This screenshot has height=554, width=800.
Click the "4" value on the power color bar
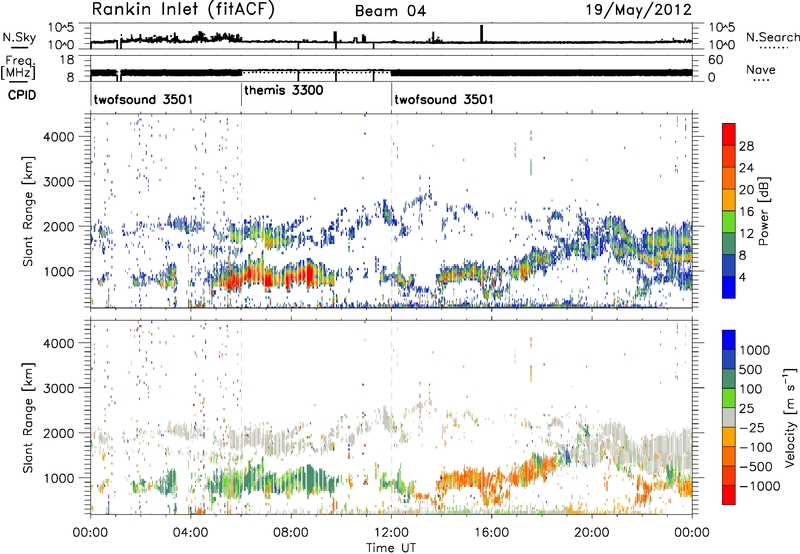[x=742, y=278]
